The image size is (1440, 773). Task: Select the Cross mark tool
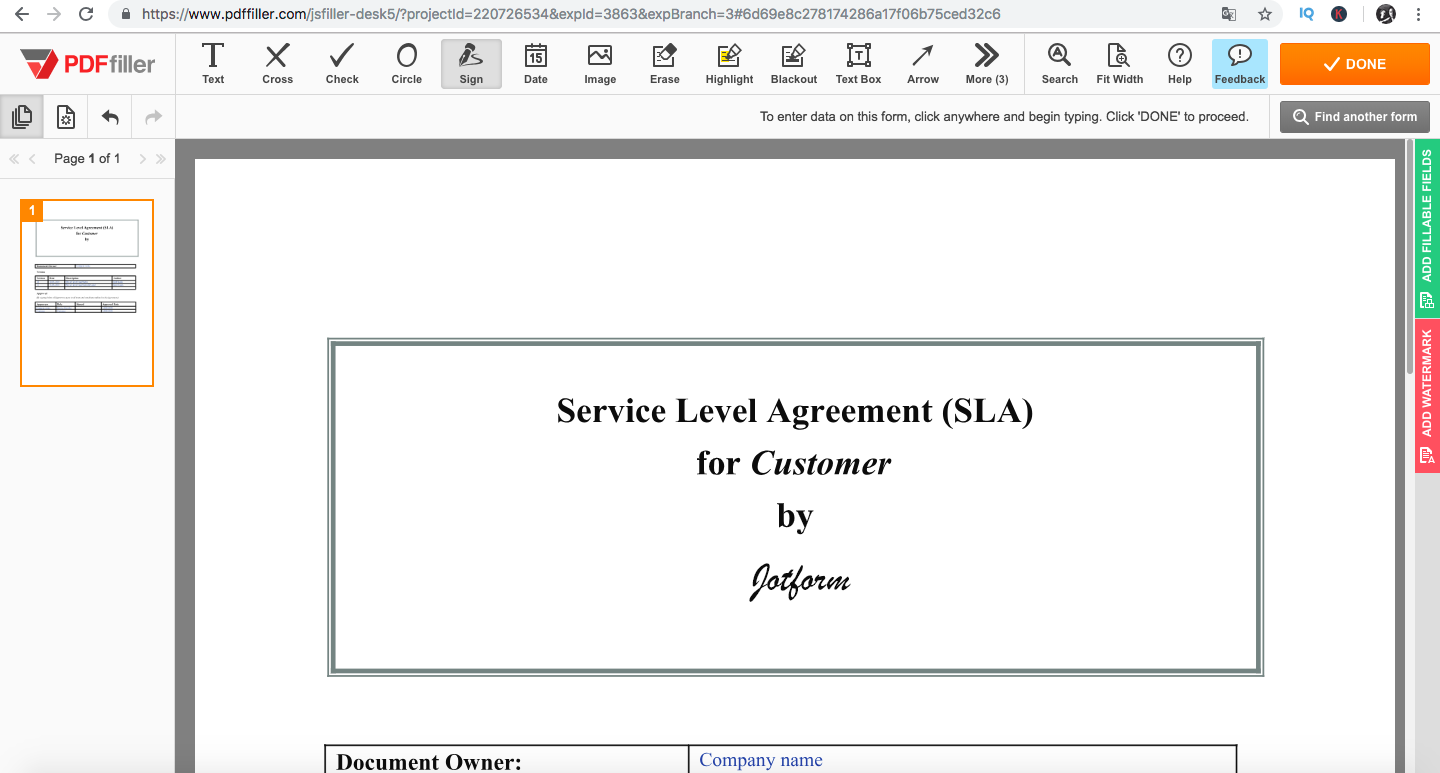coord(277,64)
